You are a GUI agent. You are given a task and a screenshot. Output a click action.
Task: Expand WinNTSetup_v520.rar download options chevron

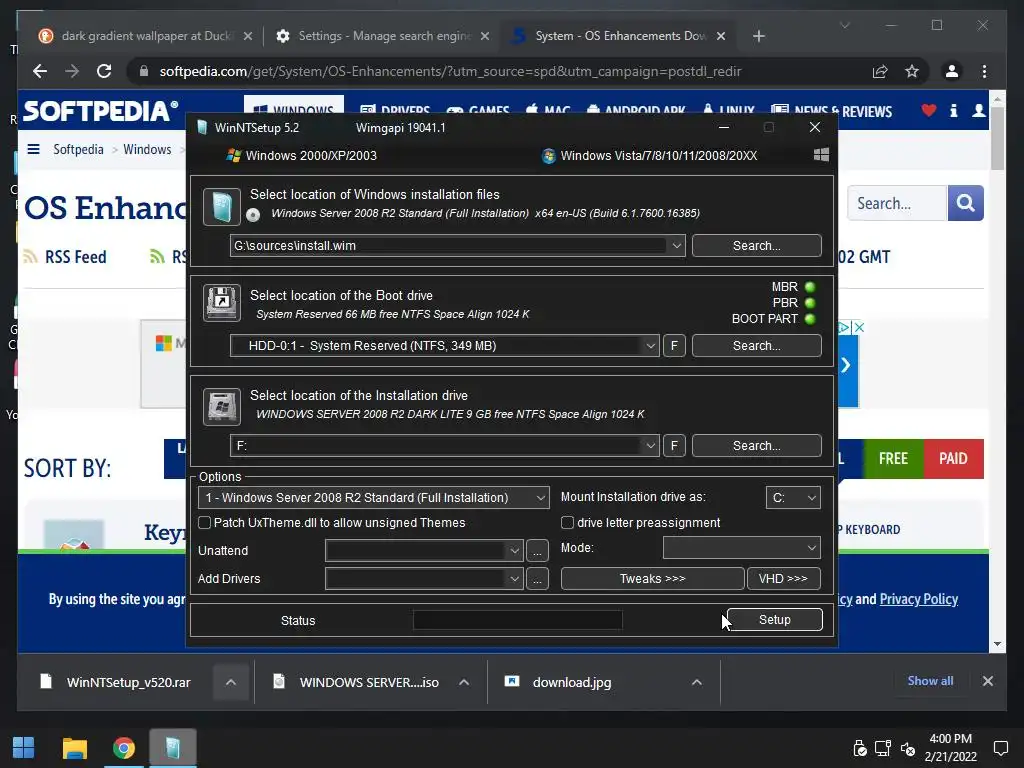point(231,682)
